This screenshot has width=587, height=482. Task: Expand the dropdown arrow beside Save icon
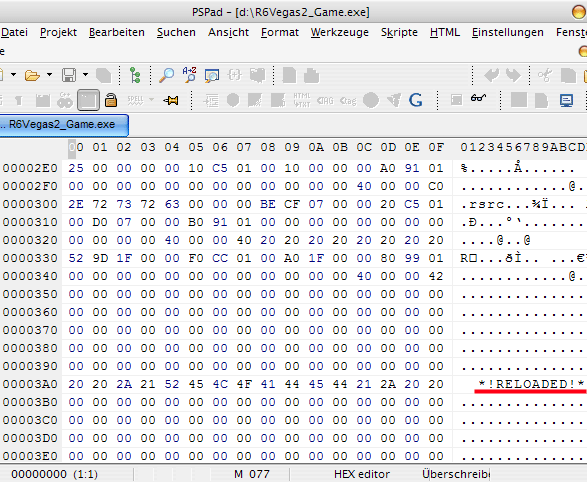(85, 74)
